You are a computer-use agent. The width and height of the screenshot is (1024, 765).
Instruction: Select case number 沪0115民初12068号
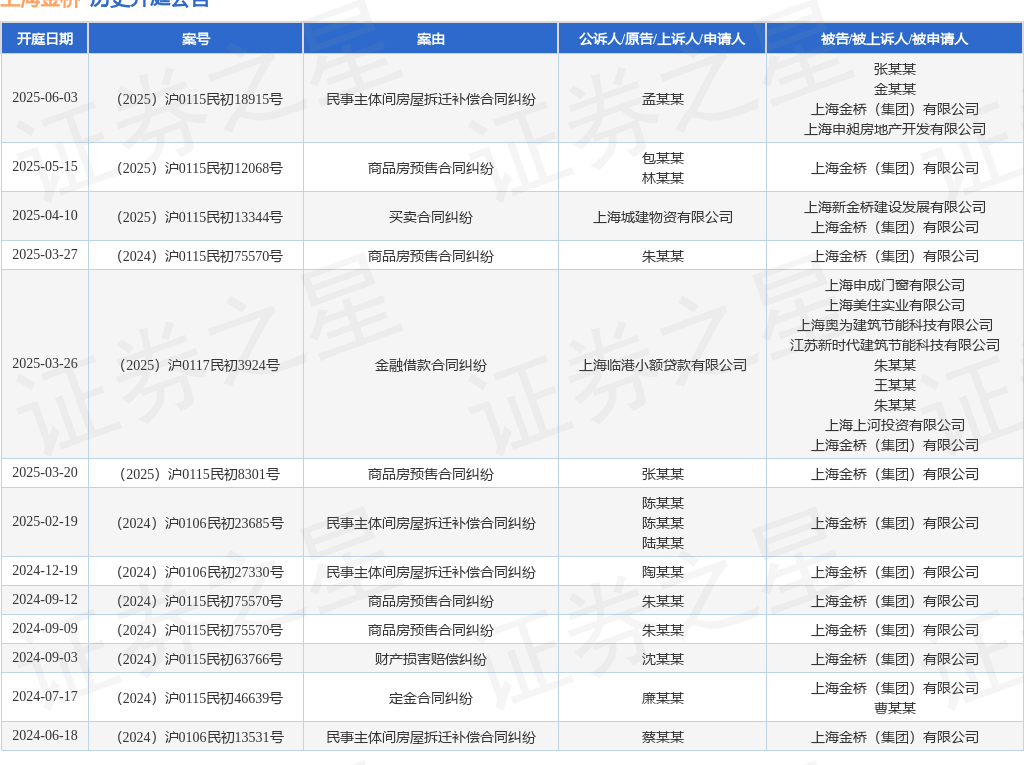(200, 169)
